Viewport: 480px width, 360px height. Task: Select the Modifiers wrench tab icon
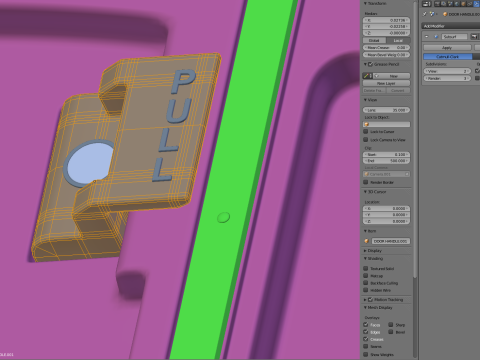[x=477, y=4]
